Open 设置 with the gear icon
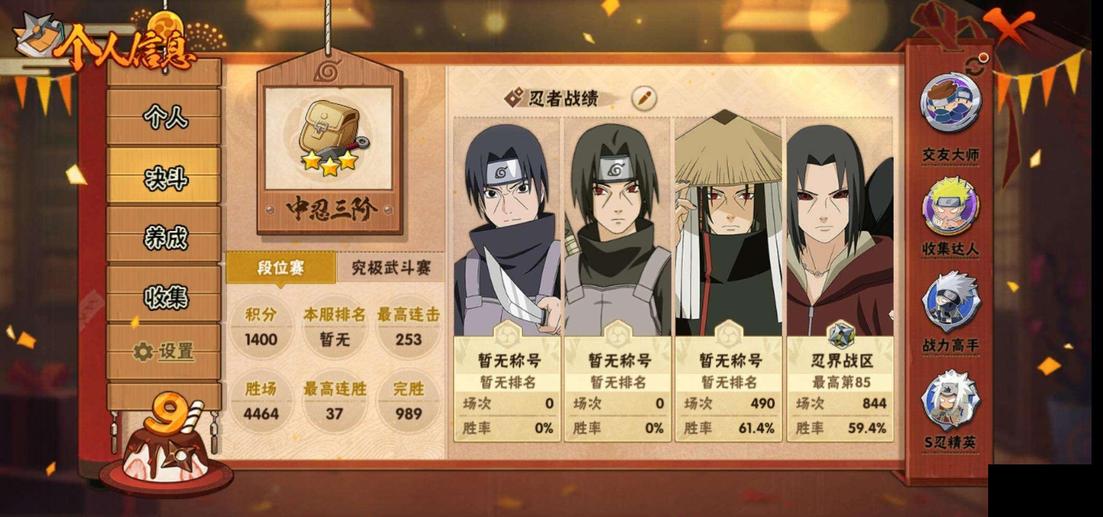The image size is (1103, 517). tap(165, 351)
